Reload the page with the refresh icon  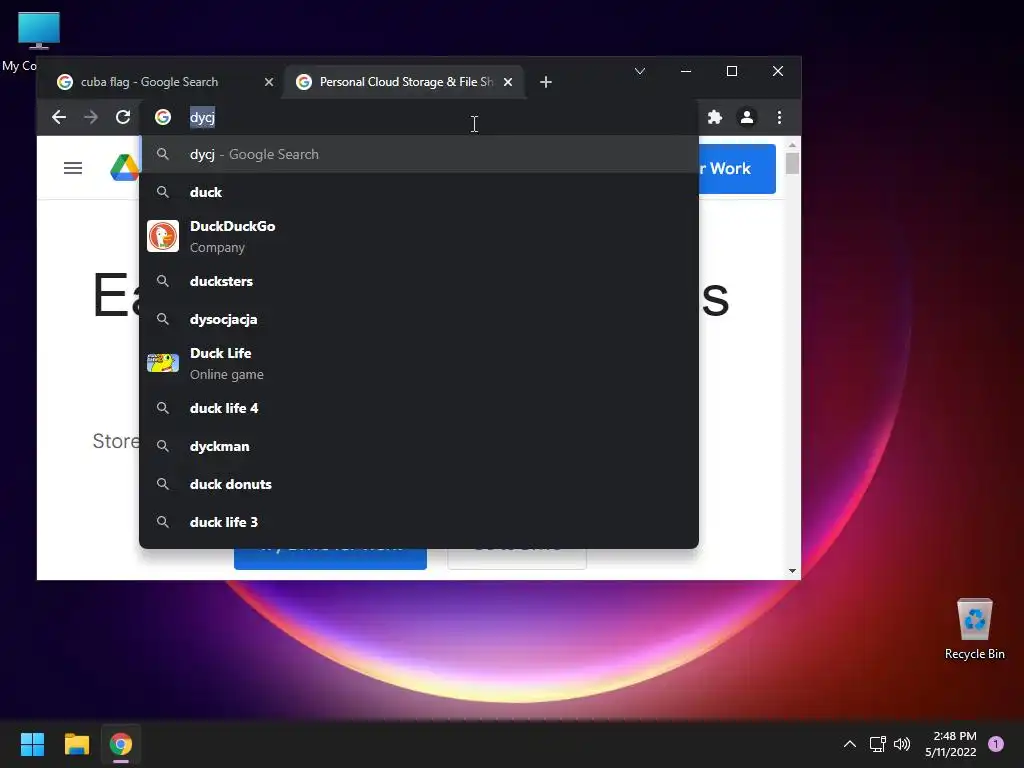(x=123, y=117)
